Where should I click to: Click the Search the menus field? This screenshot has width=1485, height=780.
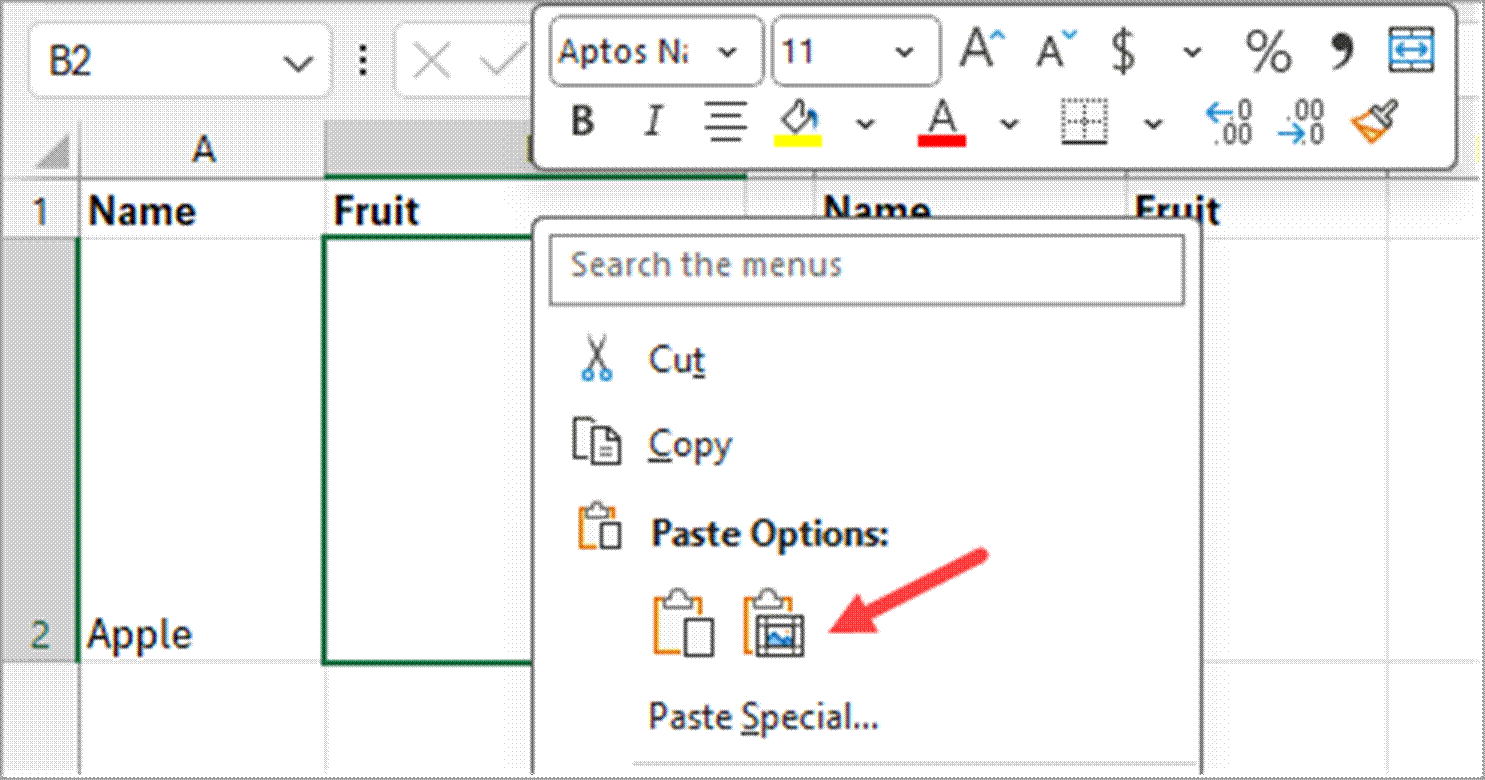pyautogui.click(x=866, y=267)
